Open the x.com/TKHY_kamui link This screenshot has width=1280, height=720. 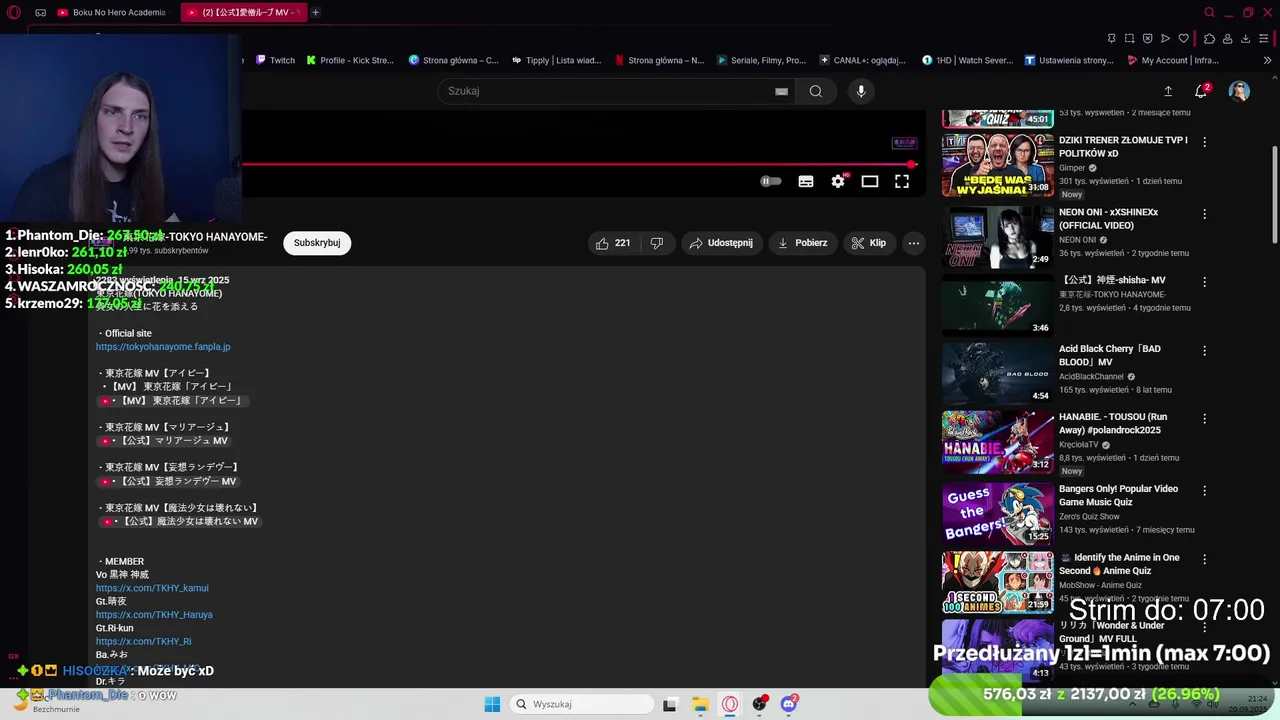pos(152,588)
